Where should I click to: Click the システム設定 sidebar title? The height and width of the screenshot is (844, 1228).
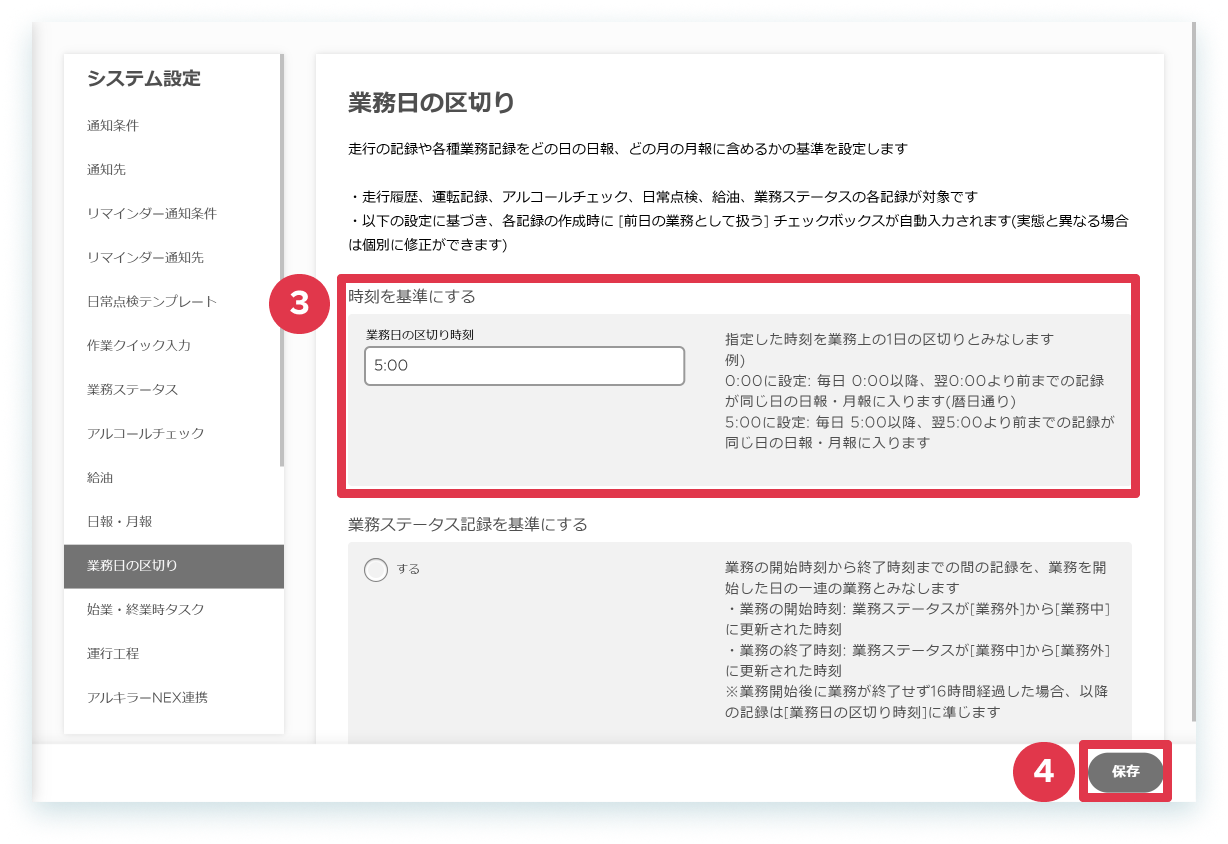144,78
